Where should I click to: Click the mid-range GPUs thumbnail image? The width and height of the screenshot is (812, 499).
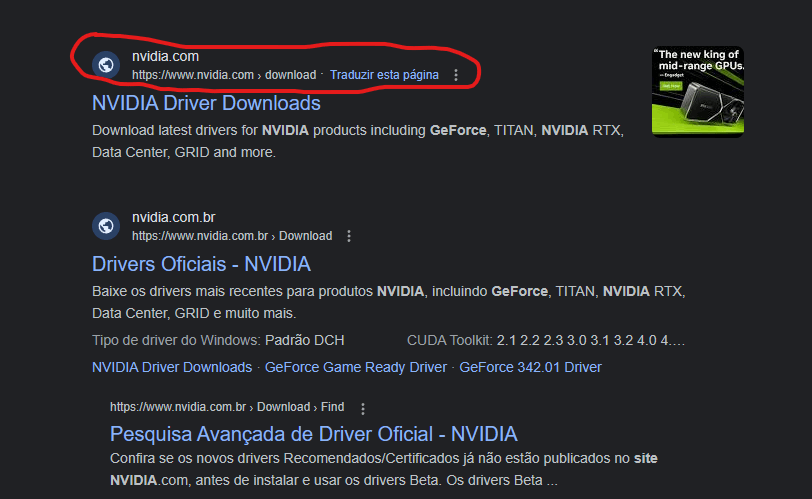coord(698,92)
